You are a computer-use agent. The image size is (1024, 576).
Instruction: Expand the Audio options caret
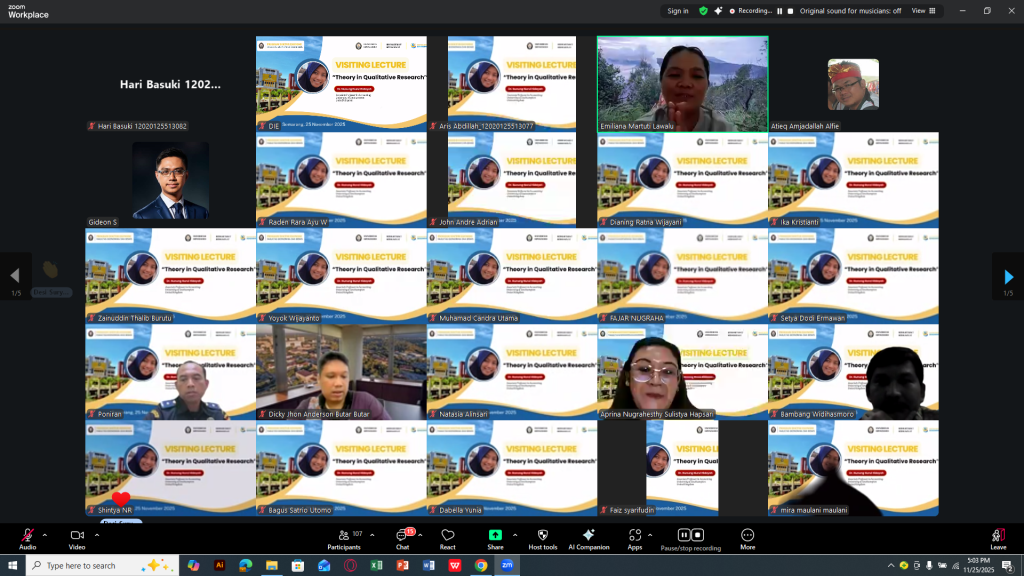pos(46,534)
